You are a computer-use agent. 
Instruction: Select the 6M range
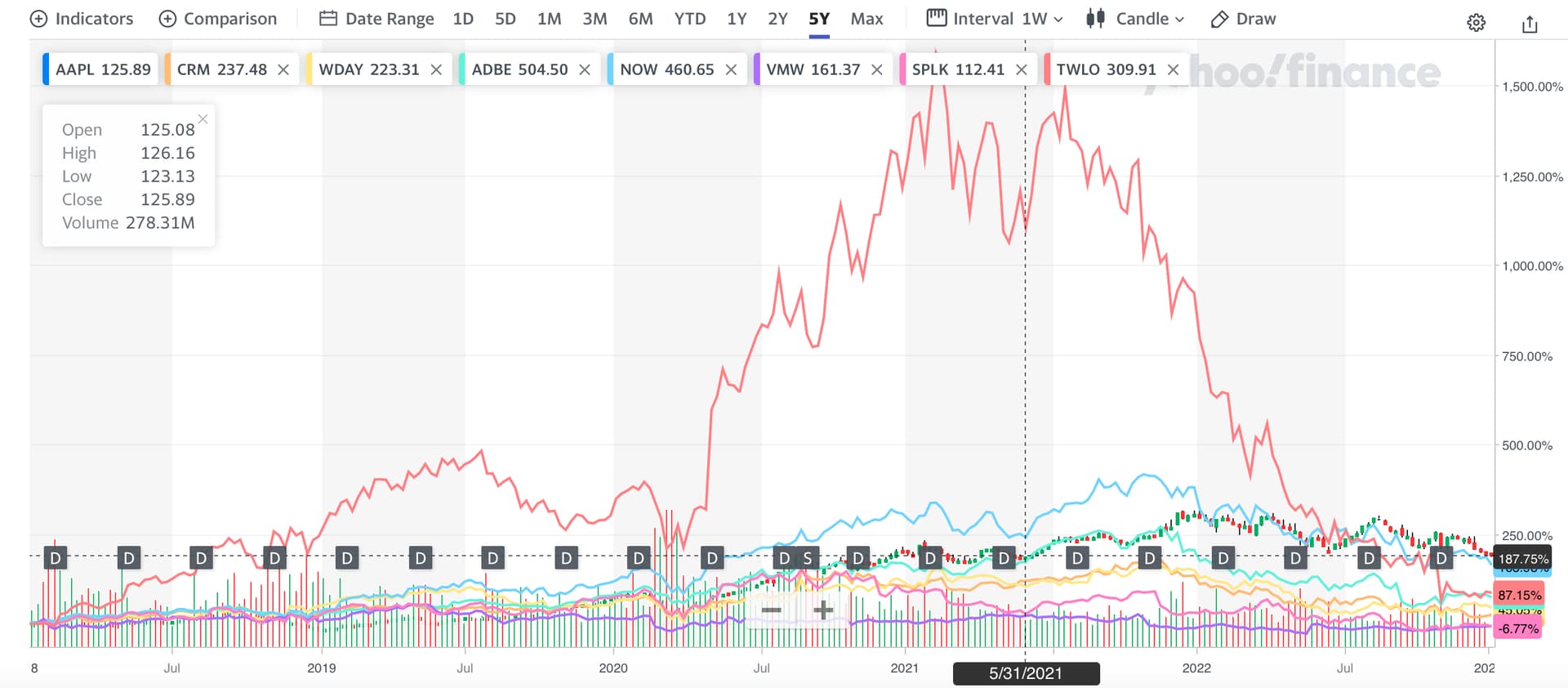tap(640, 19)
